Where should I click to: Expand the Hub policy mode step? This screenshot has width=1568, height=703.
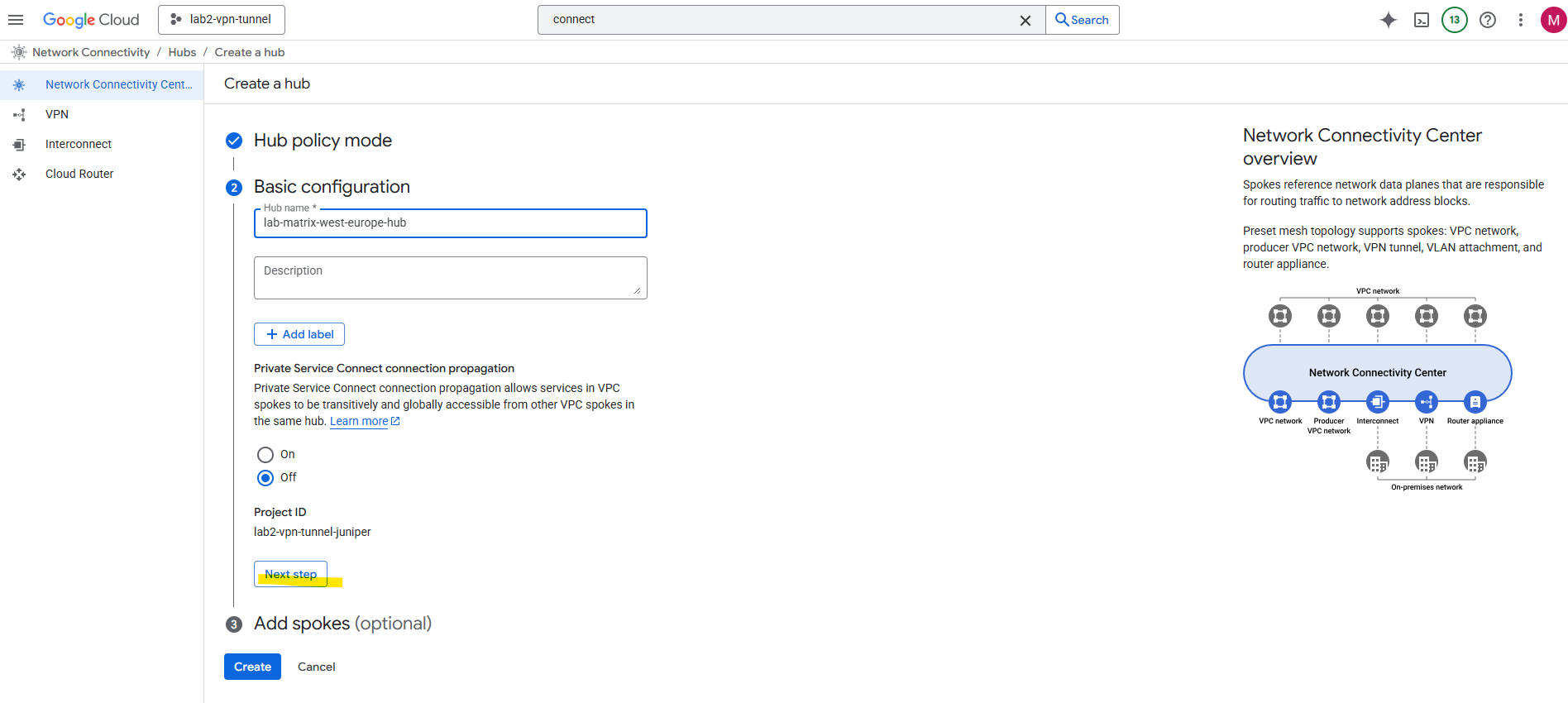coord(323,141)
